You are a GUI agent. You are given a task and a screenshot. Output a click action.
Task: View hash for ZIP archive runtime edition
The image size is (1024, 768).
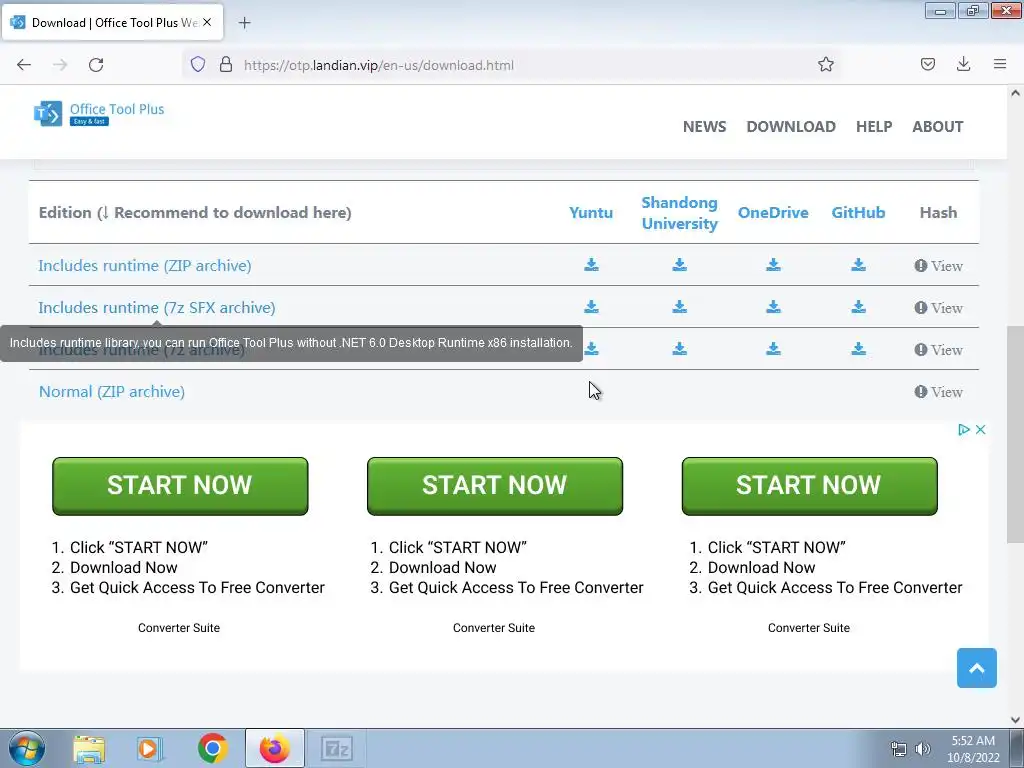click(x=938, y=266)
